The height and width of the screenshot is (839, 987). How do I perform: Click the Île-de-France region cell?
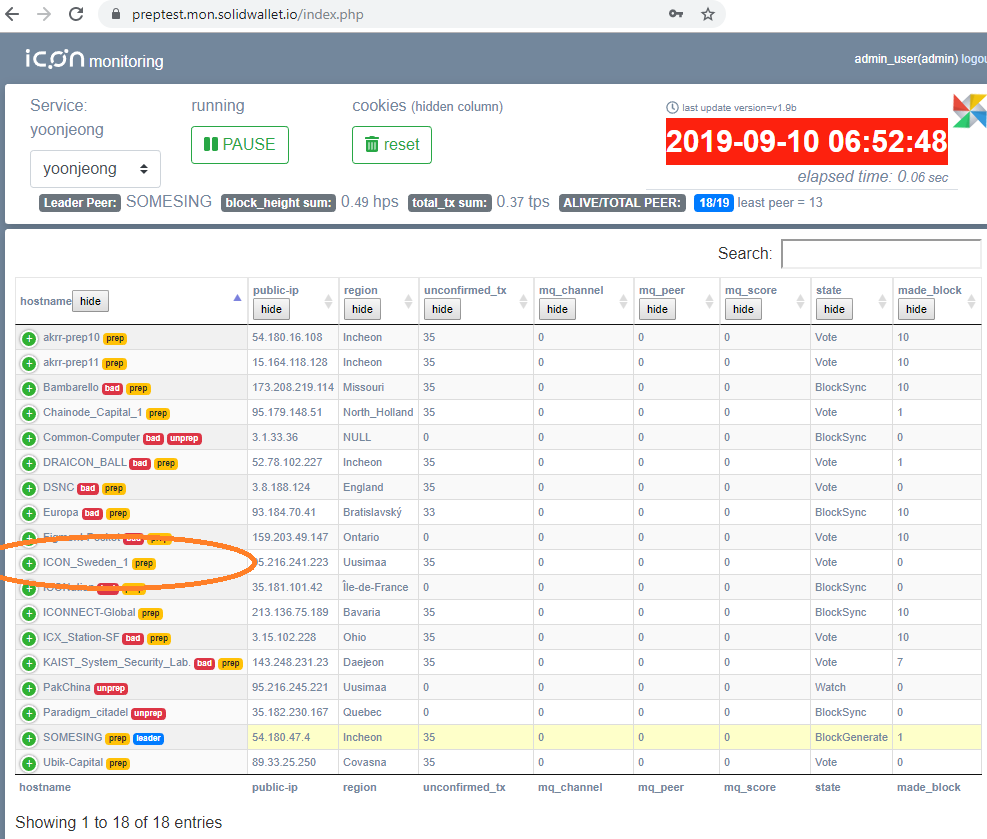pyautogui.click(x=378, y=587)
